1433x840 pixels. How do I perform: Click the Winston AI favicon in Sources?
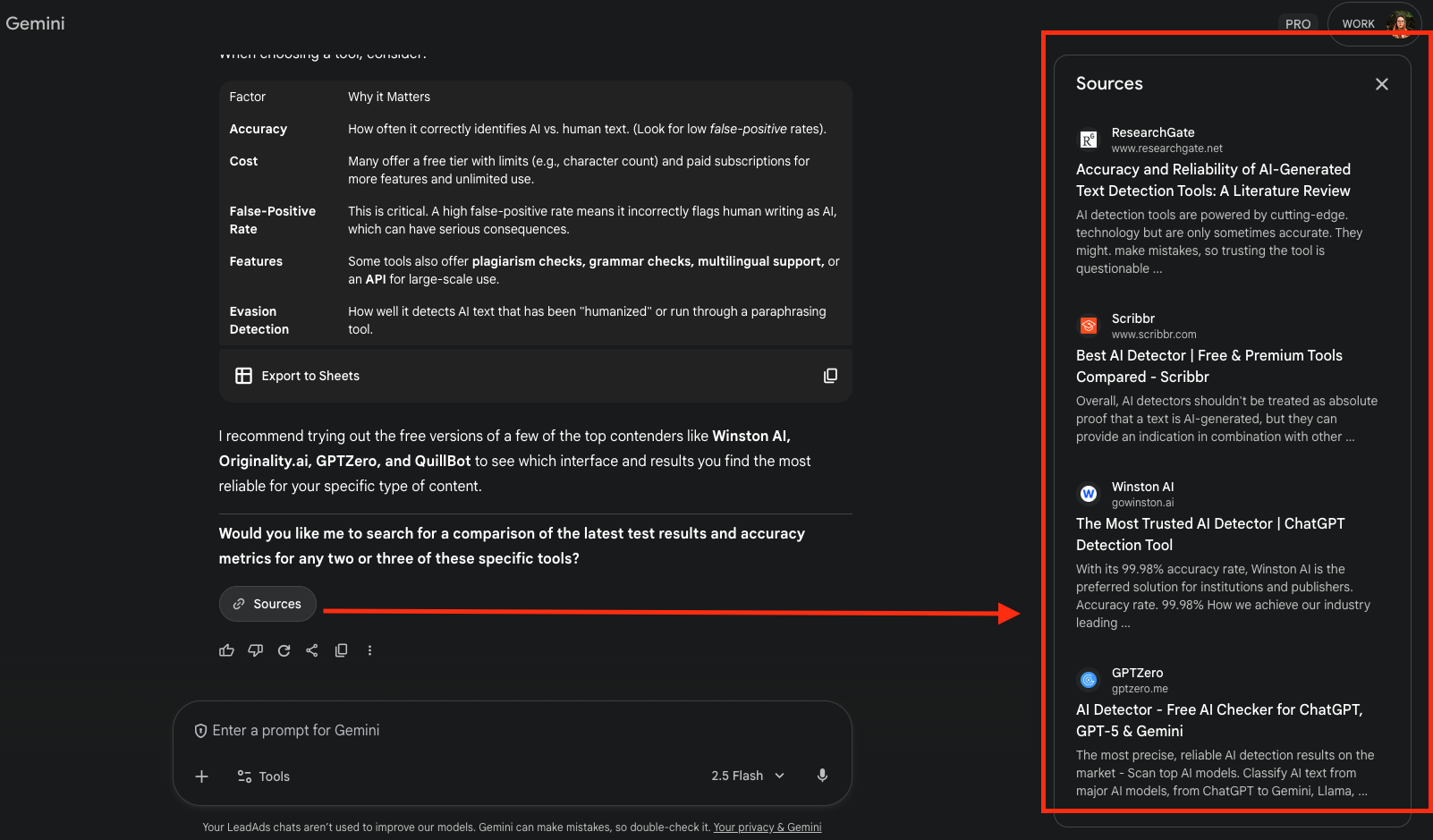point(1088,493)
